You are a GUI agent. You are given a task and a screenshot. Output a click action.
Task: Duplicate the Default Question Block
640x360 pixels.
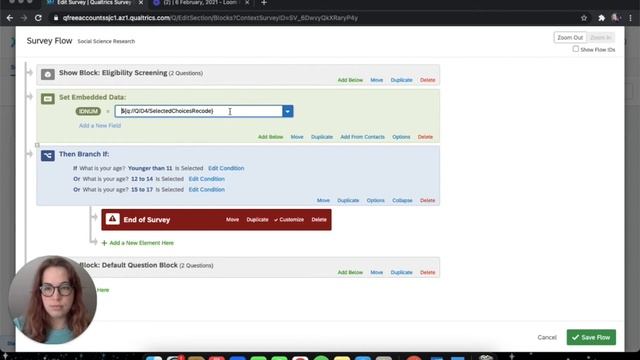[402, 272]
